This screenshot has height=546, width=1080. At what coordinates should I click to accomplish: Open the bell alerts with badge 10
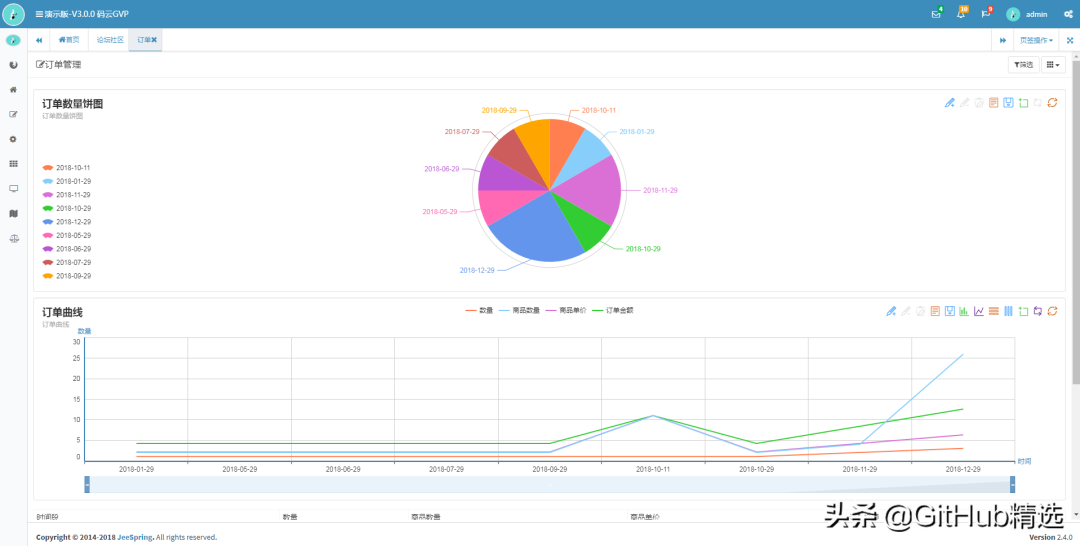pos(961,14)
